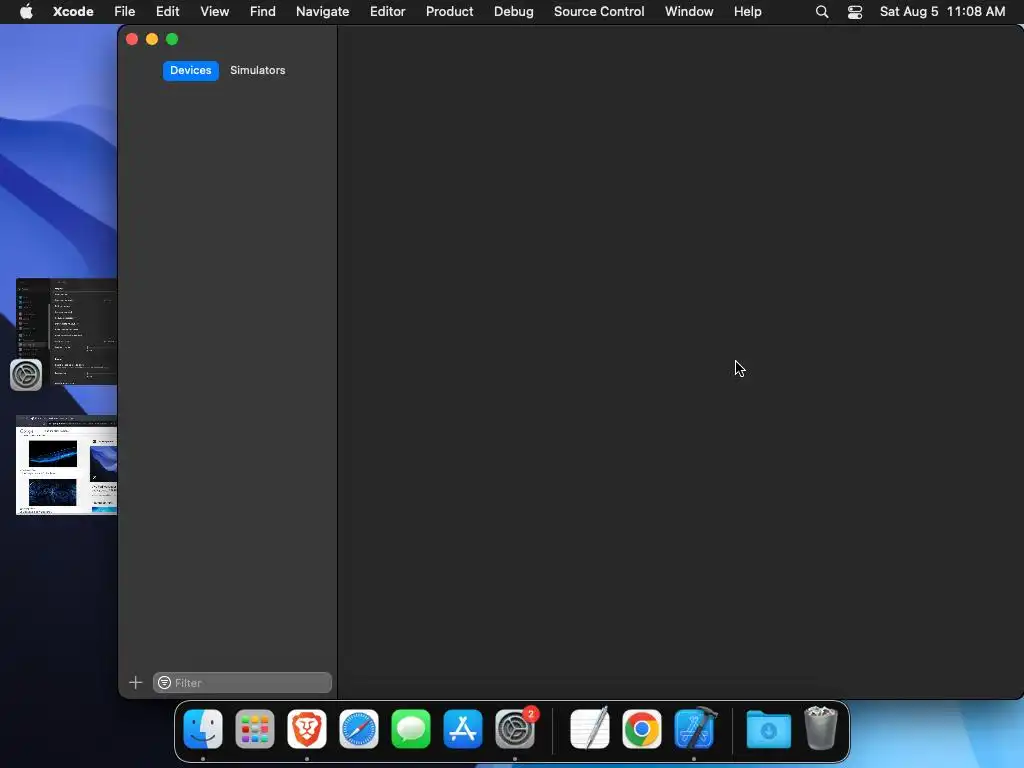1024x768 pixels.
Task: Open the Apple menu
Action: pyautogui.click(x=26, y=12)
